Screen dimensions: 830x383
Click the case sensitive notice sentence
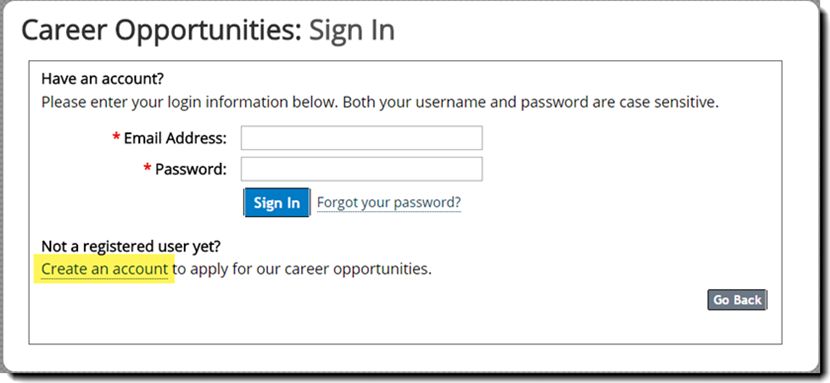tap(531, 102)
